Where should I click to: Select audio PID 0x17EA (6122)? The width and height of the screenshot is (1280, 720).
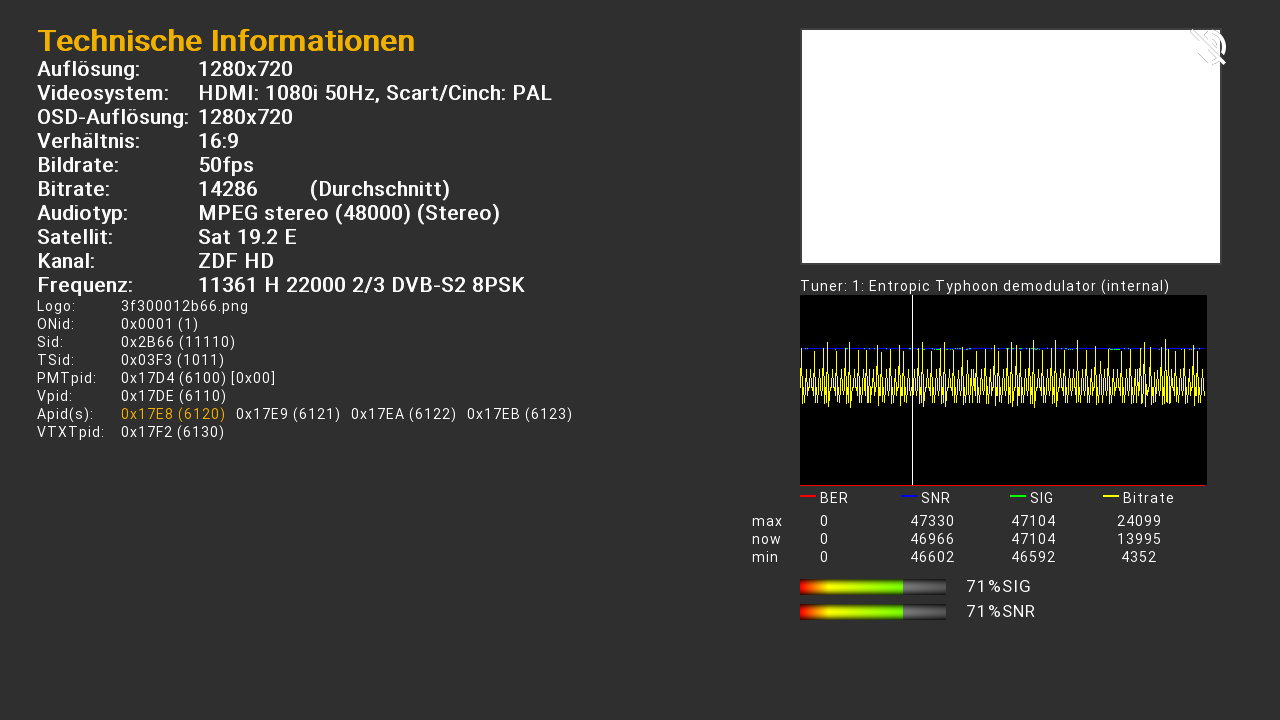403,414
